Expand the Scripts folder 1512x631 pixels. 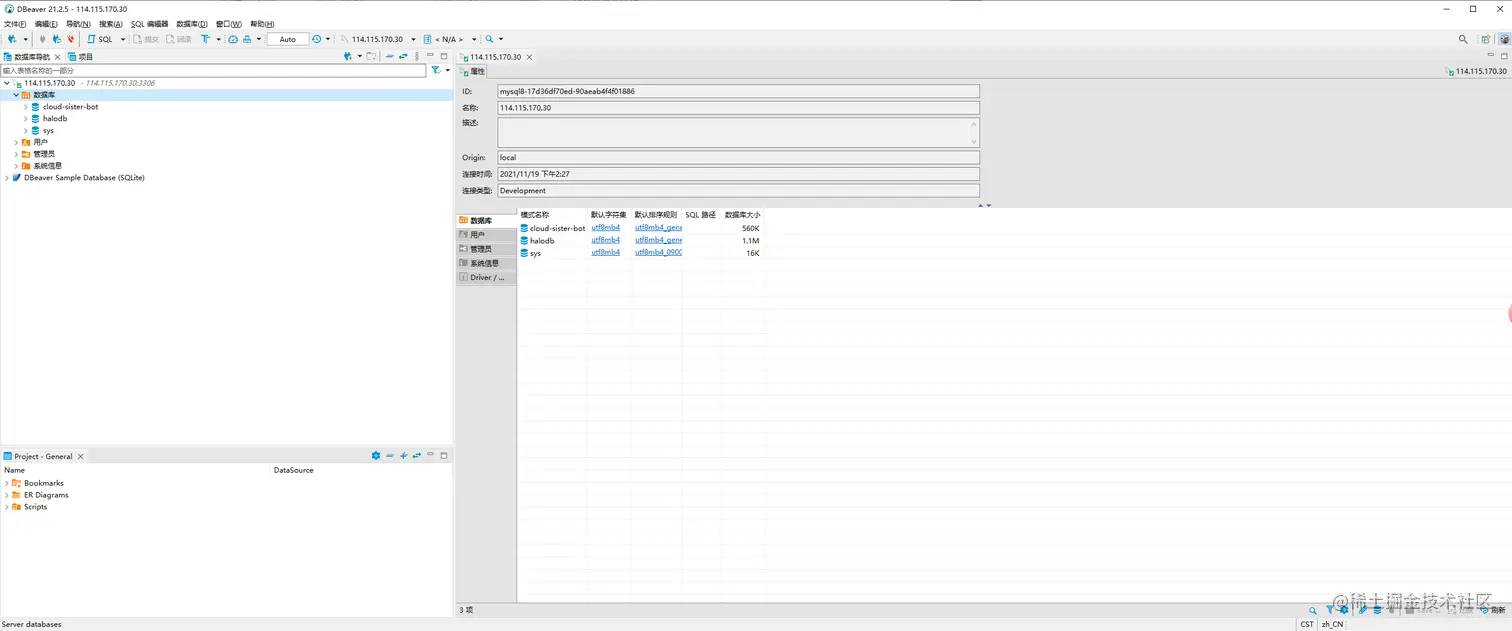pos(6,507)
